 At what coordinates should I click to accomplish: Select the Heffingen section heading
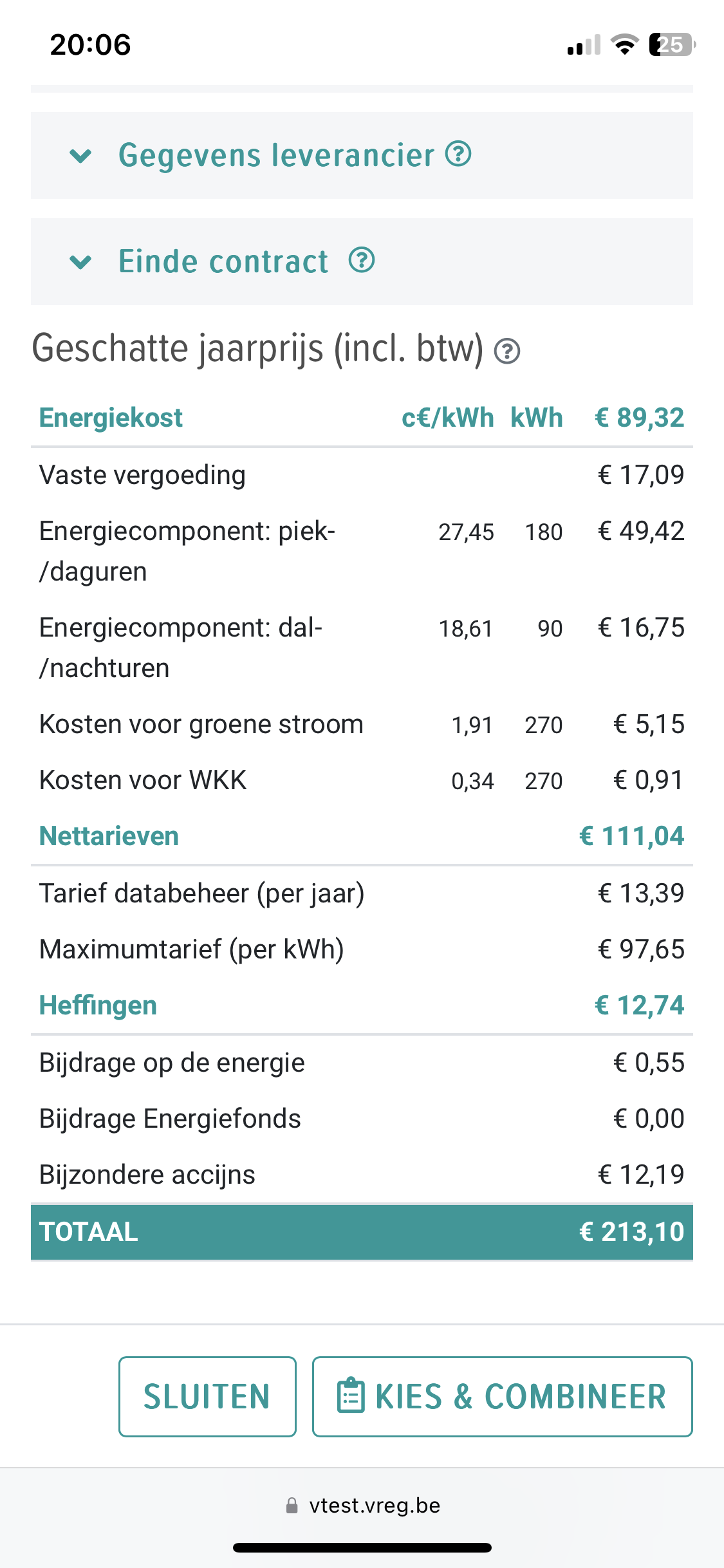point(98,1005)
